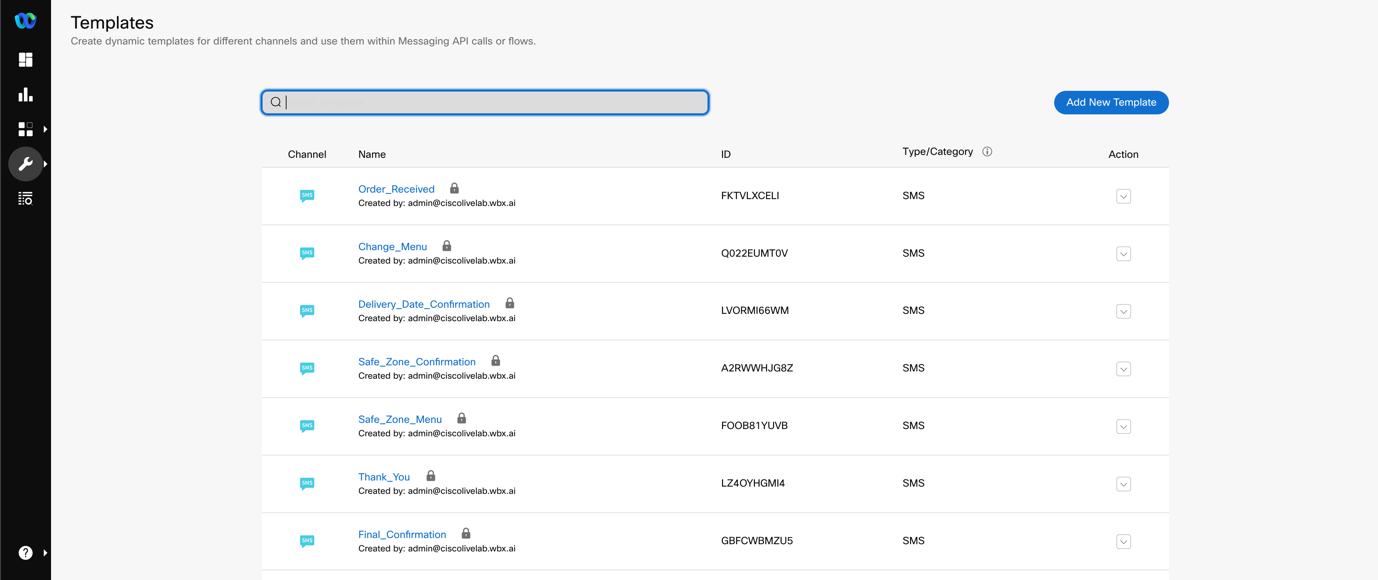Open the Safe_Zone_Confirmation template link

[417, 362]
